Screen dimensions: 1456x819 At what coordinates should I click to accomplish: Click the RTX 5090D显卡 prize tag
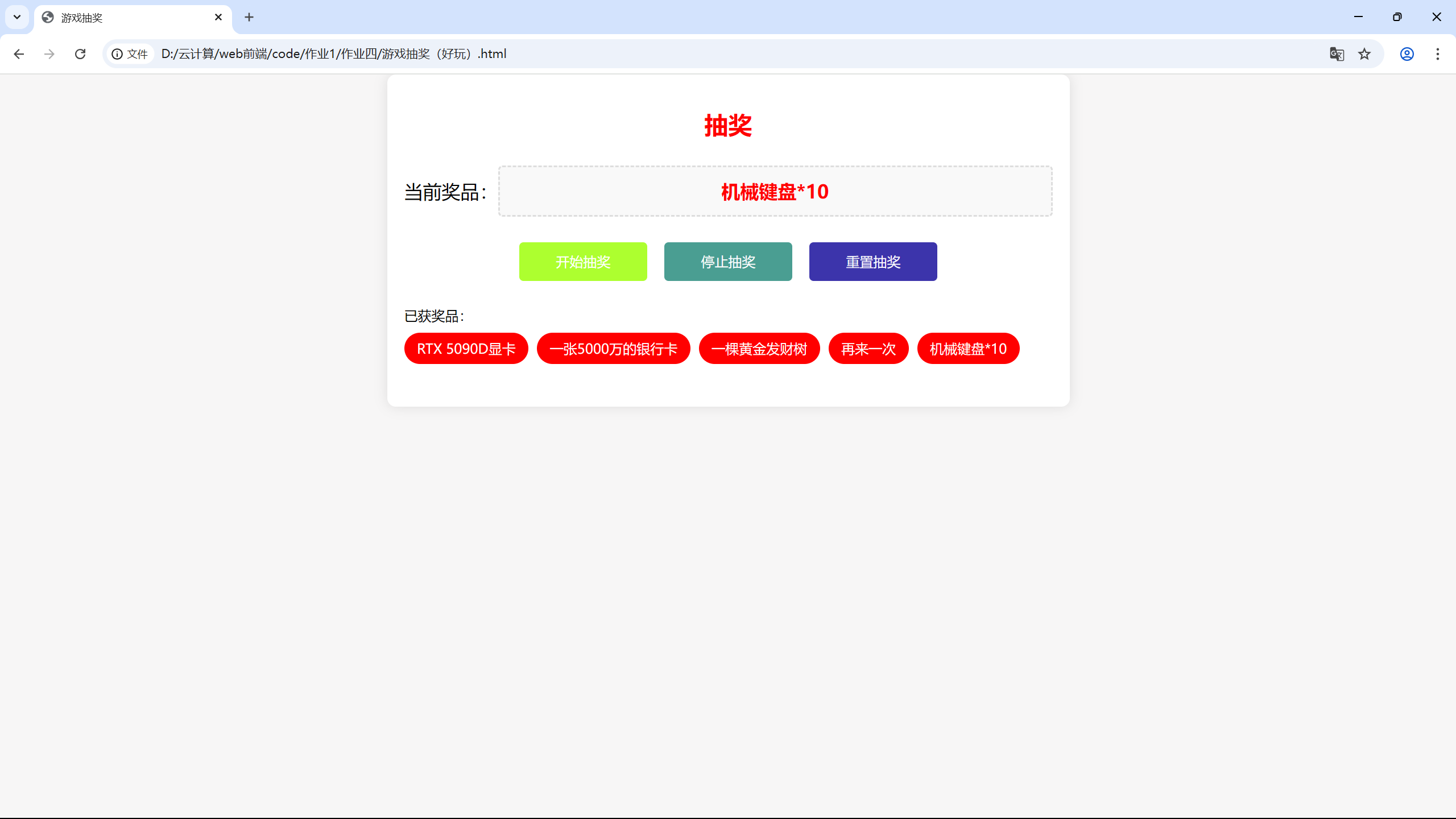pos(466,349)
